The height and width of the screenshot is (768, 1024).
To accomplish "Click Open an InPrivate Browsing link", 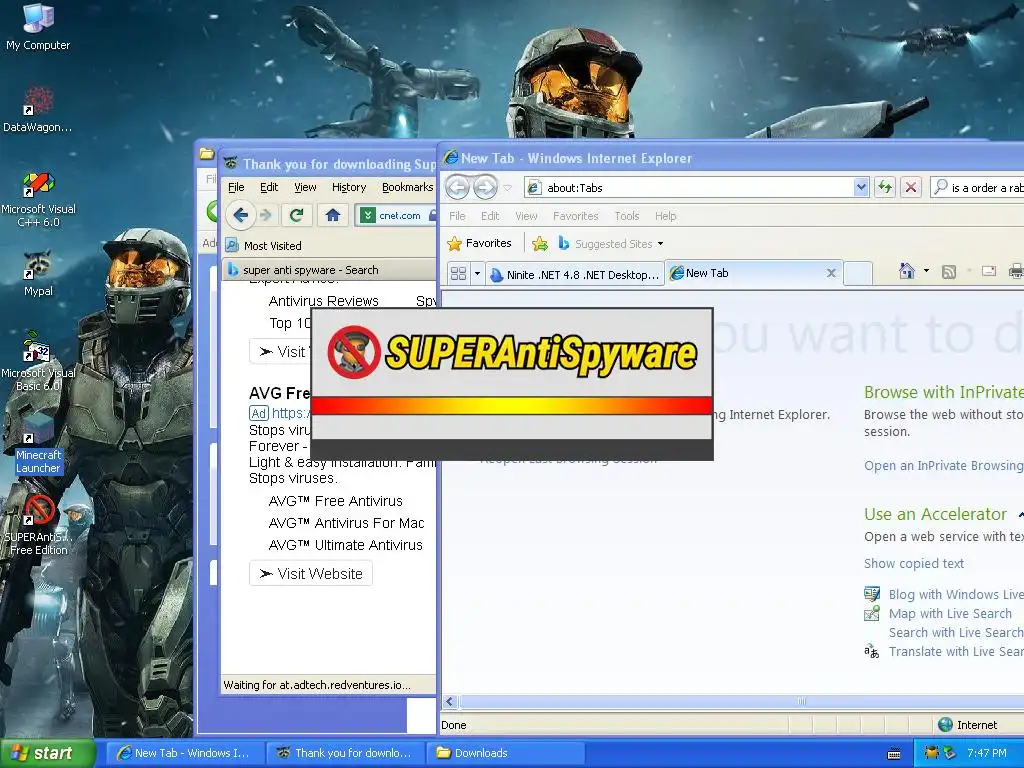I will coord(944,465).
